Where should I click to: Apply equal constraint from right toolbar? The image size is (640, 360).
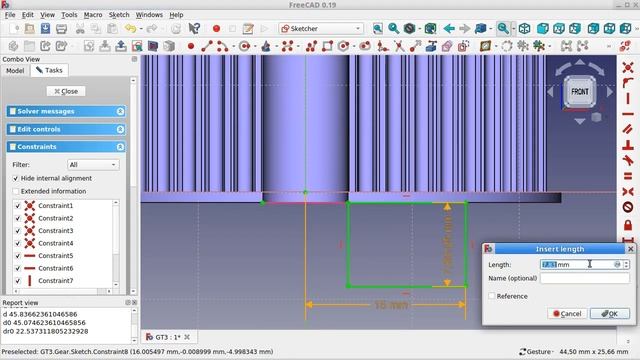tap(628, 176)
